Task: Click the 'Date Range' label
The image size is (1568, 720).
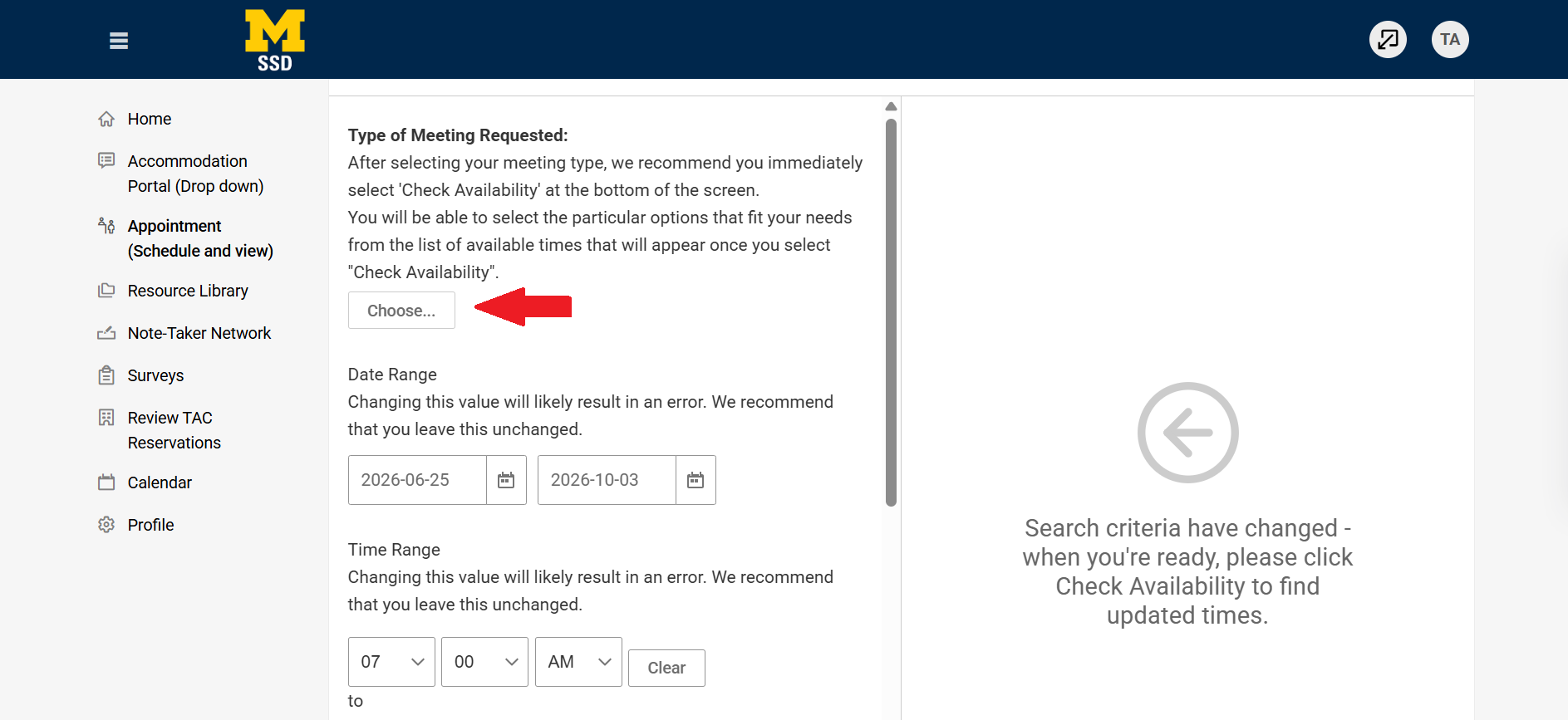Action: point(392,375)
